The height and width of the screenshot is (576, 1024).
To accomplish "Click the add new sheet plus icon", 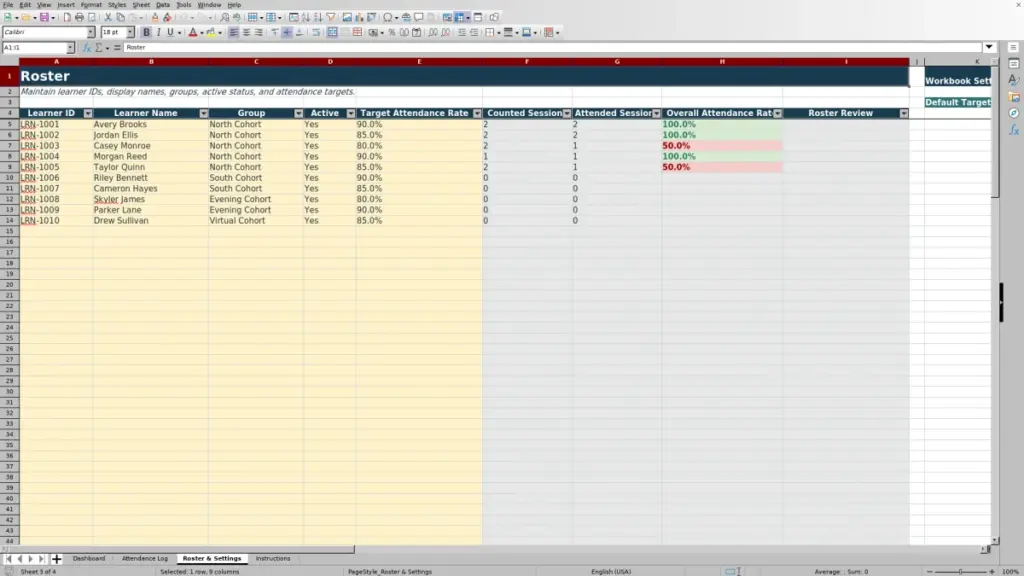I will (x=56, y=559).
